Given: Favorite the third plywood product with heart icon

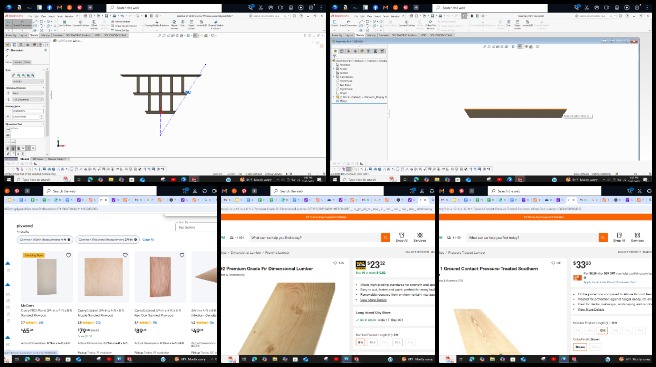Looking at the screenshot, I should click(182, 255).
